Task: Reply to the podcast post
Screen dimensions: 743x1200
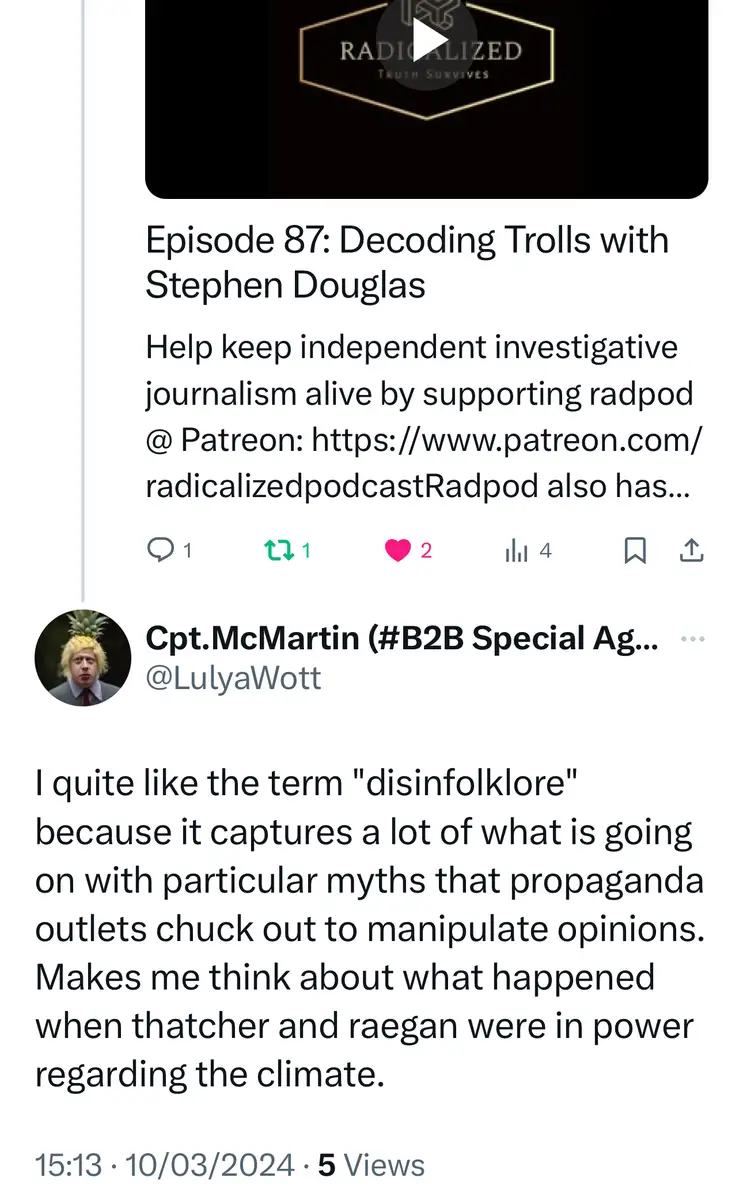Action: [160, 550]
